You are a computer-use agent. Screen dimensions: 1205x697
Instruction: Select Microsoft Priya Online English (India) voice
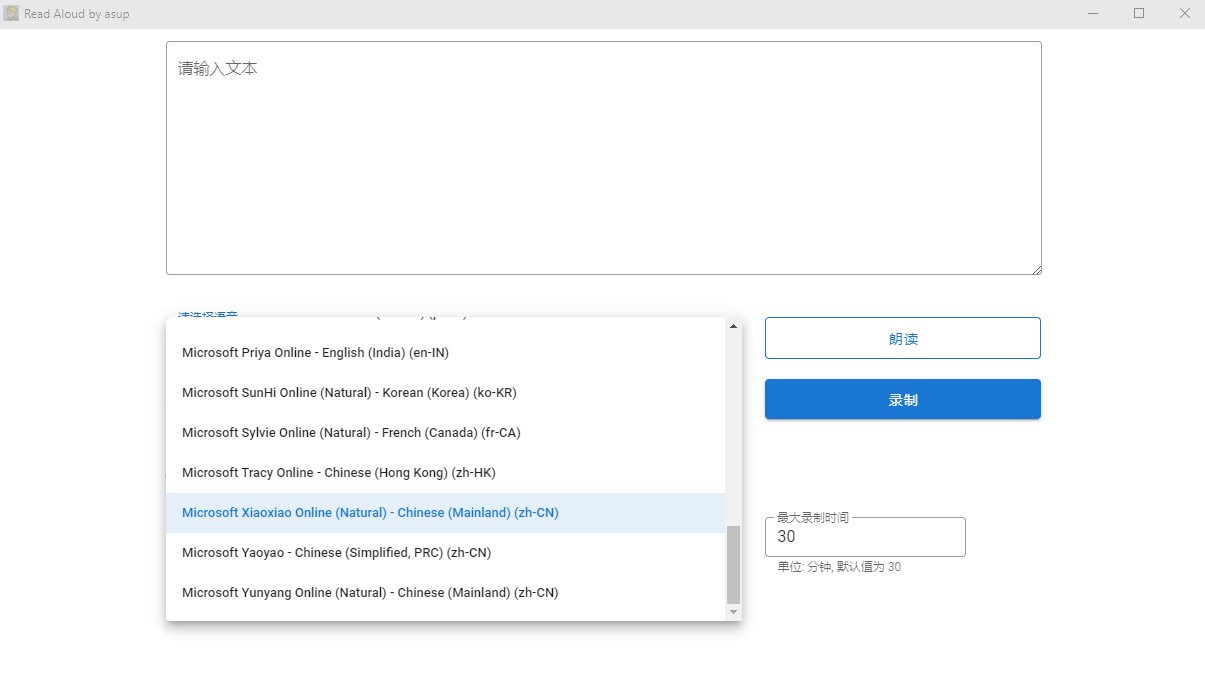(445, 353)
